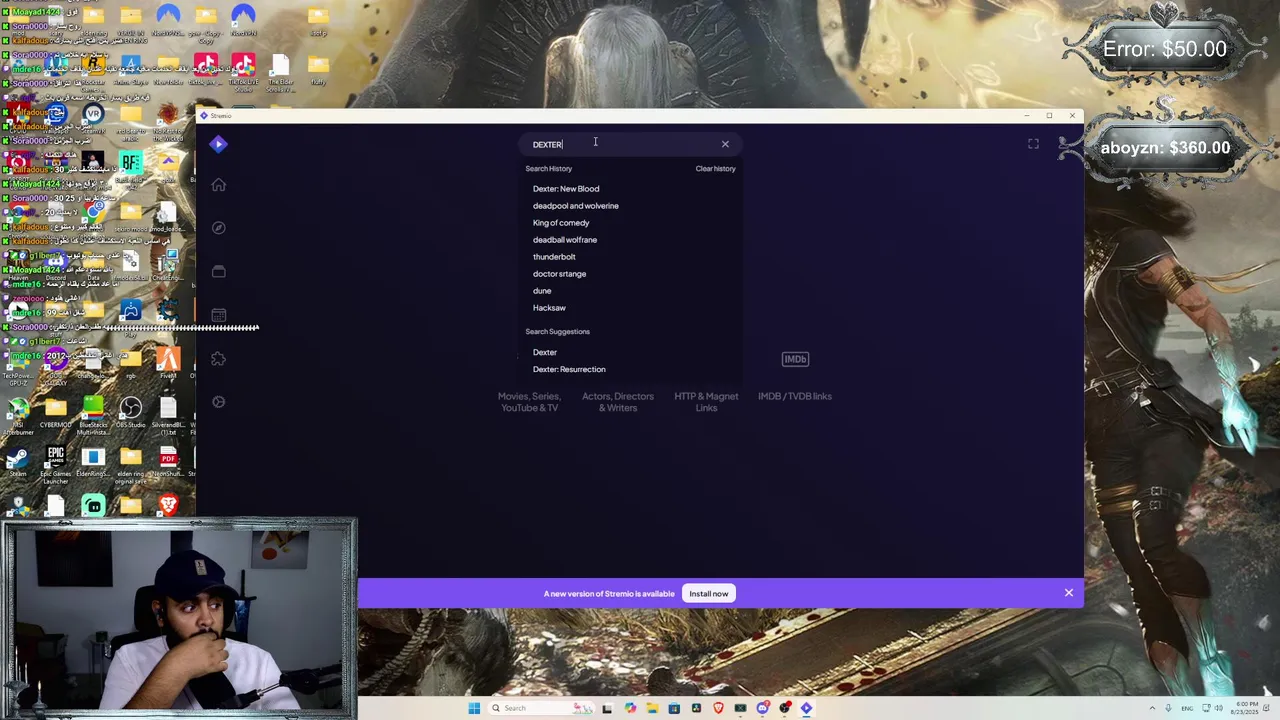The image size is (1280, 720).
Task: Click Install now button
Action: click(x=708, y=594)
